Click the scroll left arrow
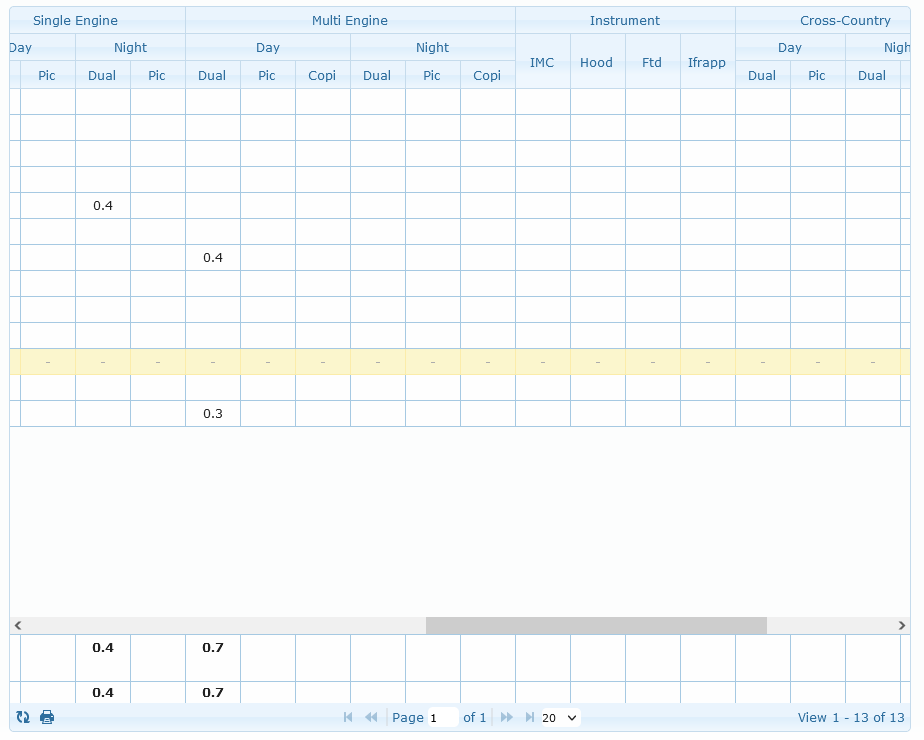The image size is (924, 740). (x=18, y=625)
